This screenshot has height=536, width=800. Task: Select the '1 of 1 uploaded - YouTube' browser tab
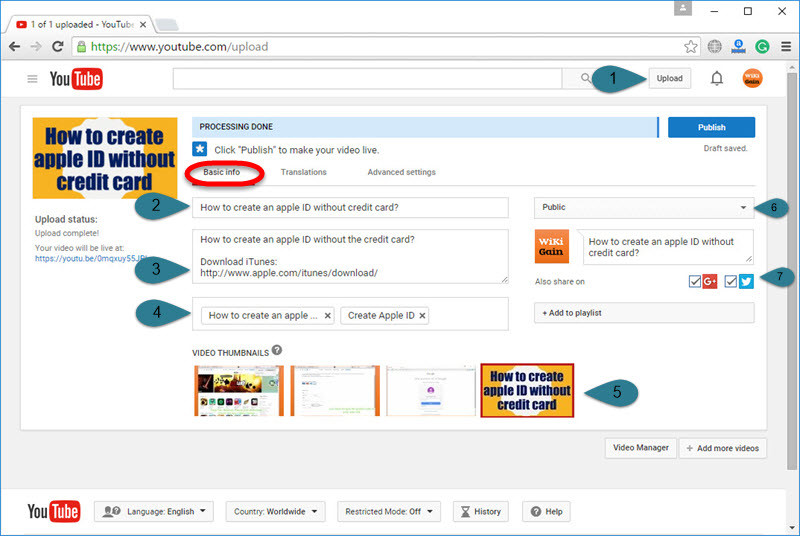[79, 24]
